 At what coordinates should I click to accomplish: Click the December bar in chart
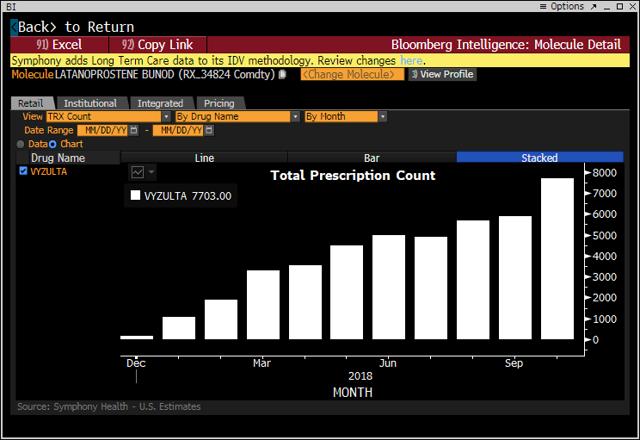point(137,338)
